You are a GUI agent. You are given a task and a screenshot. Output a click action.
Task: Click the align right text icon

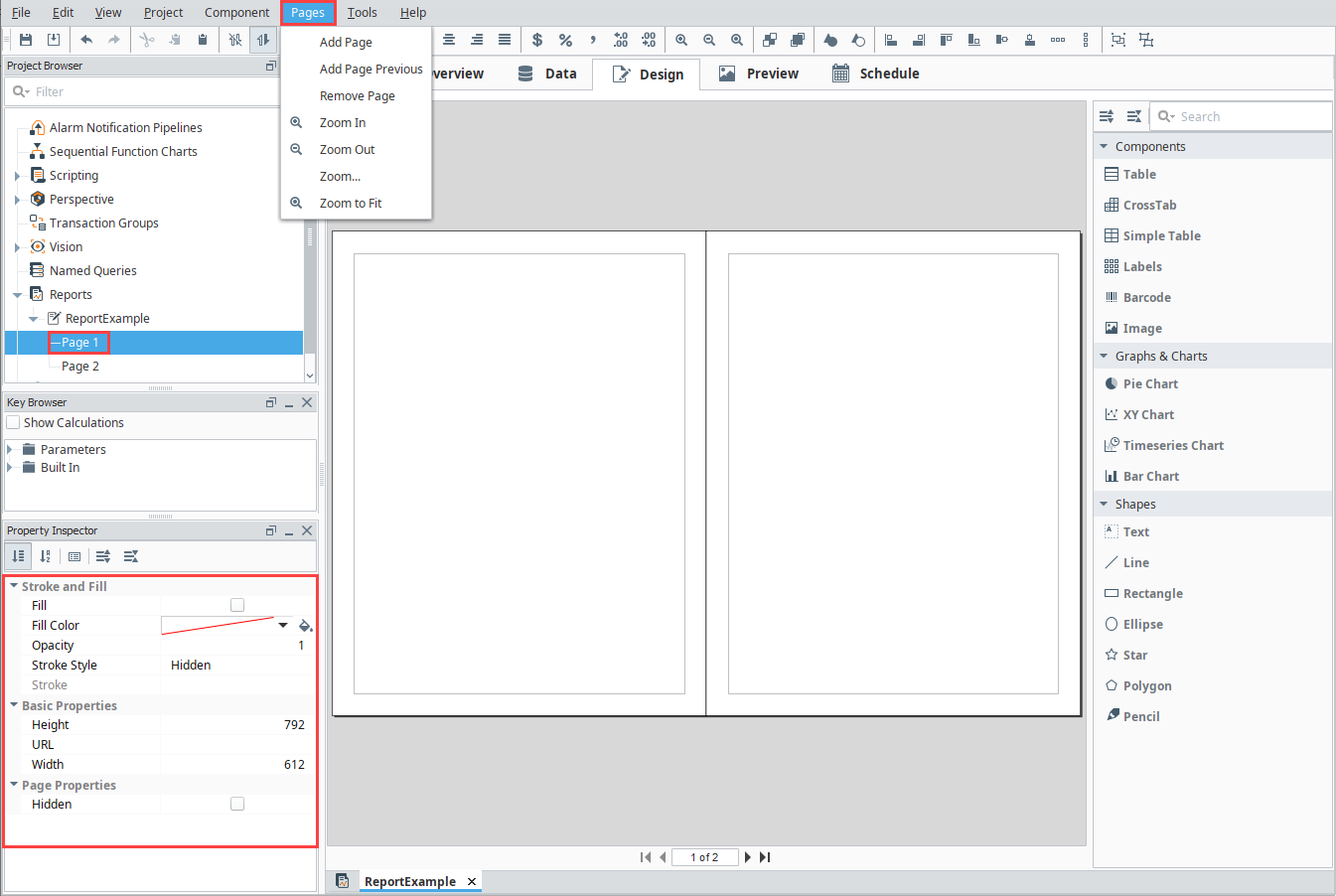point(477,40)
